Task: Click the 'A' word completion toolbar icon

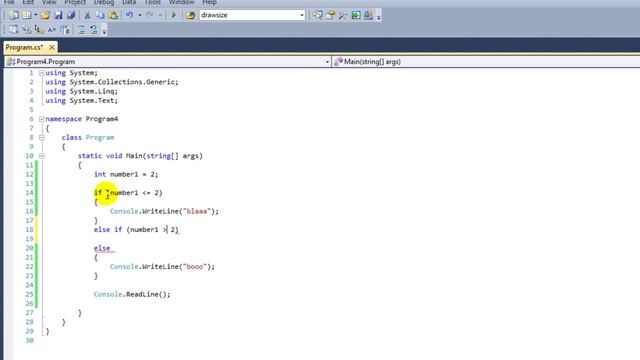Action: tap(51, 30)
